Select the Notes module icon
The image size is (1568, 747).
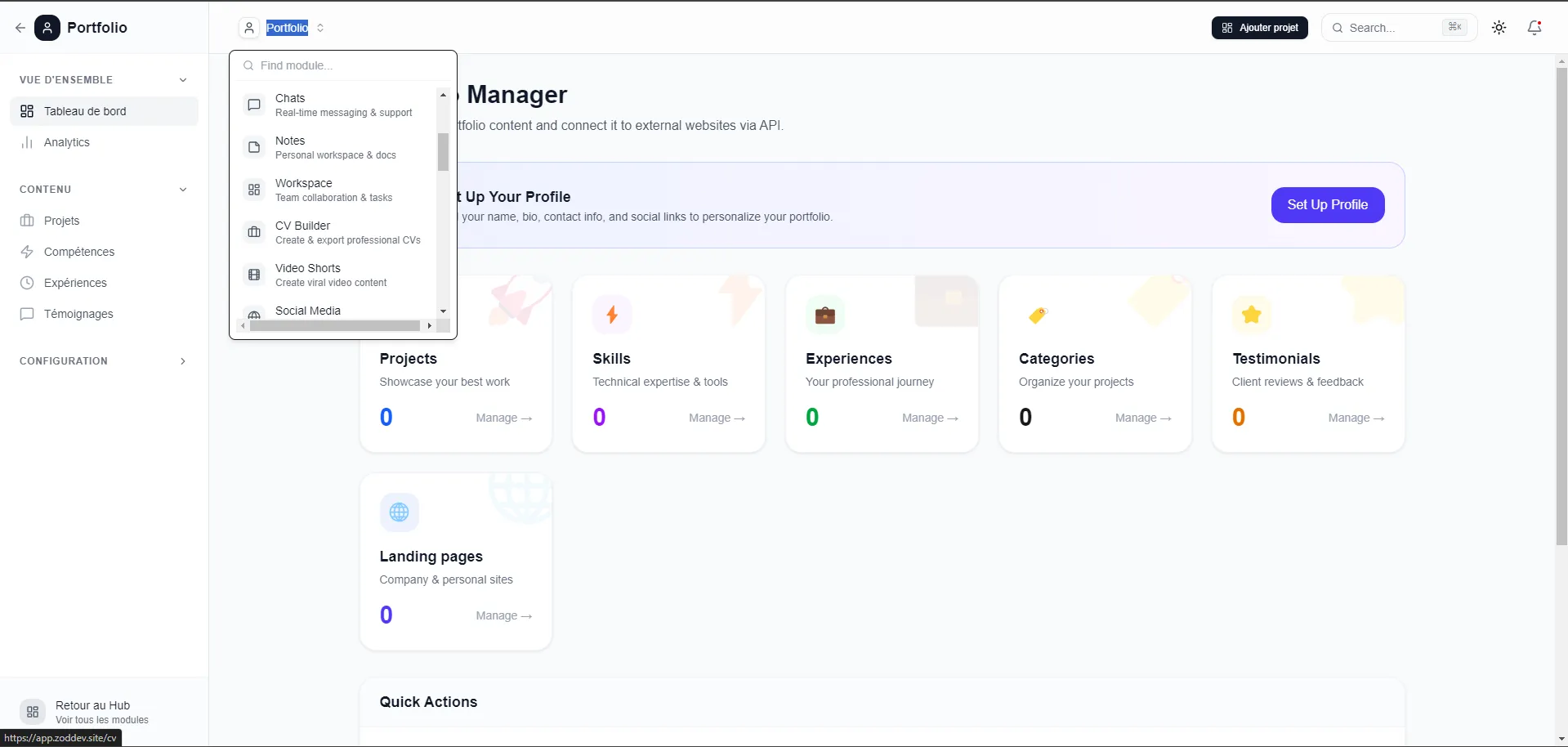pos(254,147)
